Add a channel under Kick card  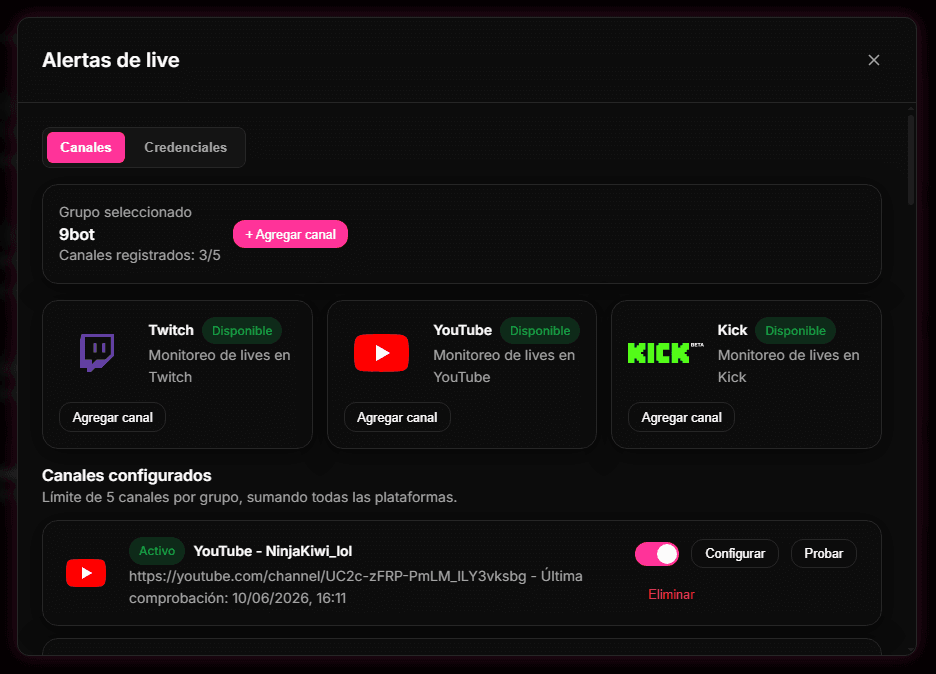pos(681,417)
